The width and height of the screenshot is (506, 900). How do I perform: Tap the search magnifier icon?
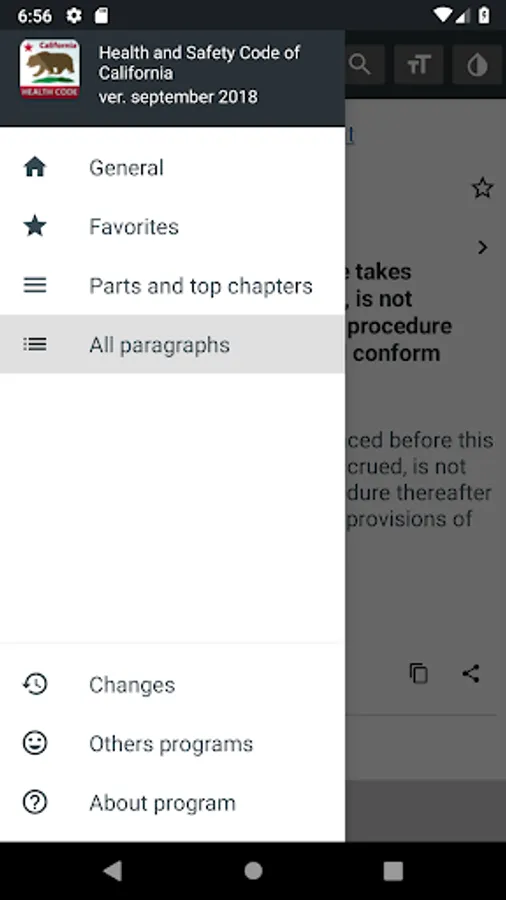(x=360, y=64)
